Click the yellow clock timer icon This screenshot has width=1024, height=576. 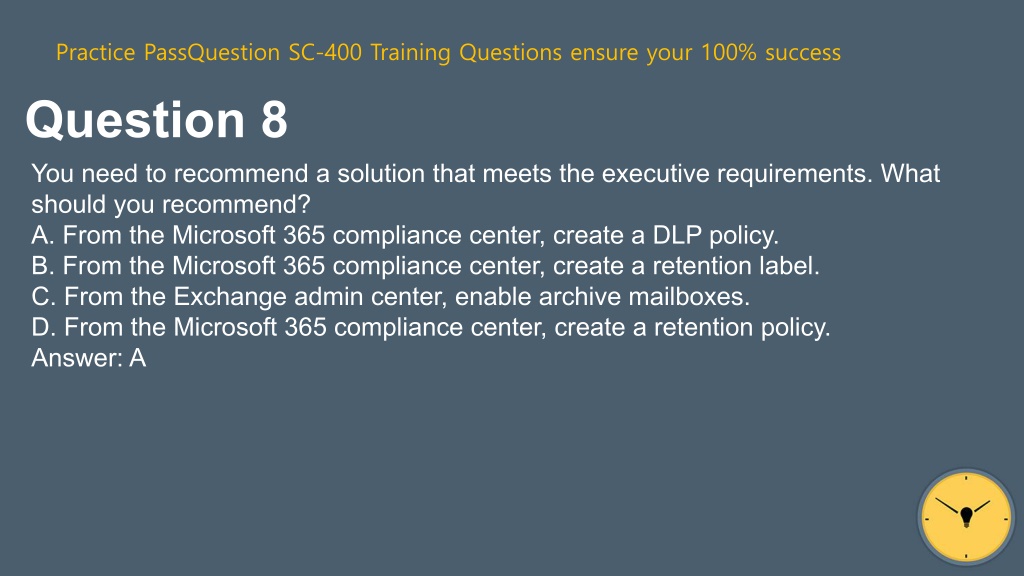[x=966, y=517]
